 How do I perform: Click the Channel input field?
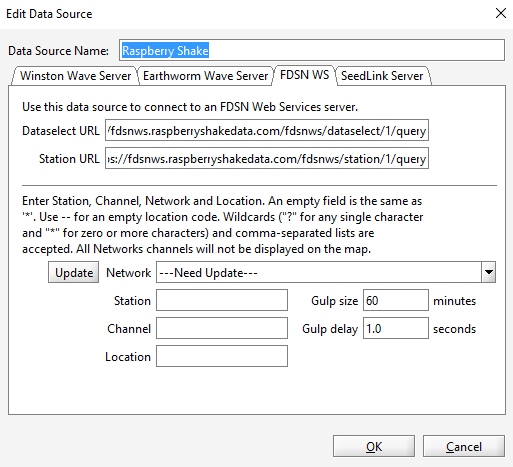[222, 328]
